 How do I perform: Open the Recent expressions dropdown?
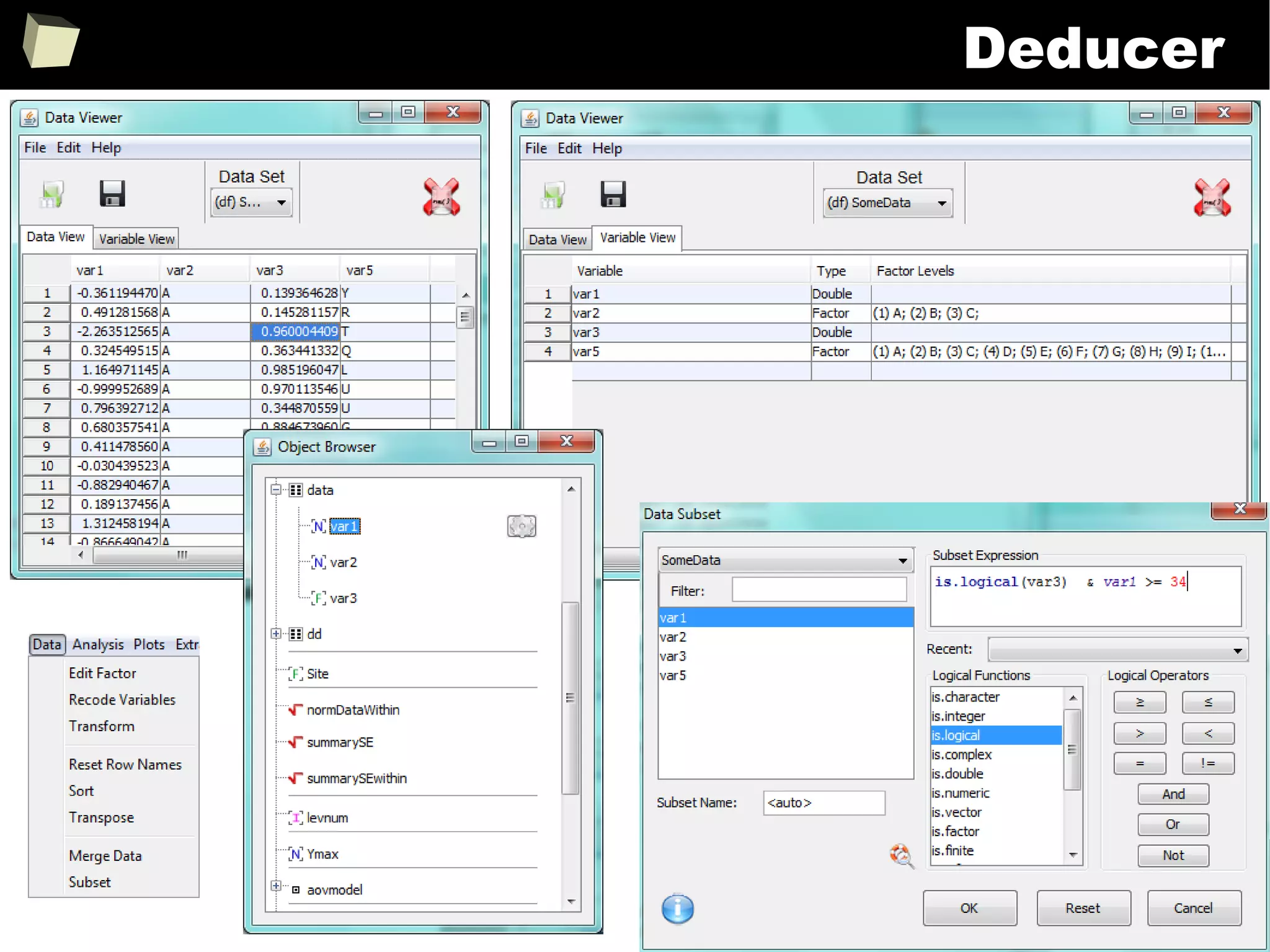coord(1117,649)
